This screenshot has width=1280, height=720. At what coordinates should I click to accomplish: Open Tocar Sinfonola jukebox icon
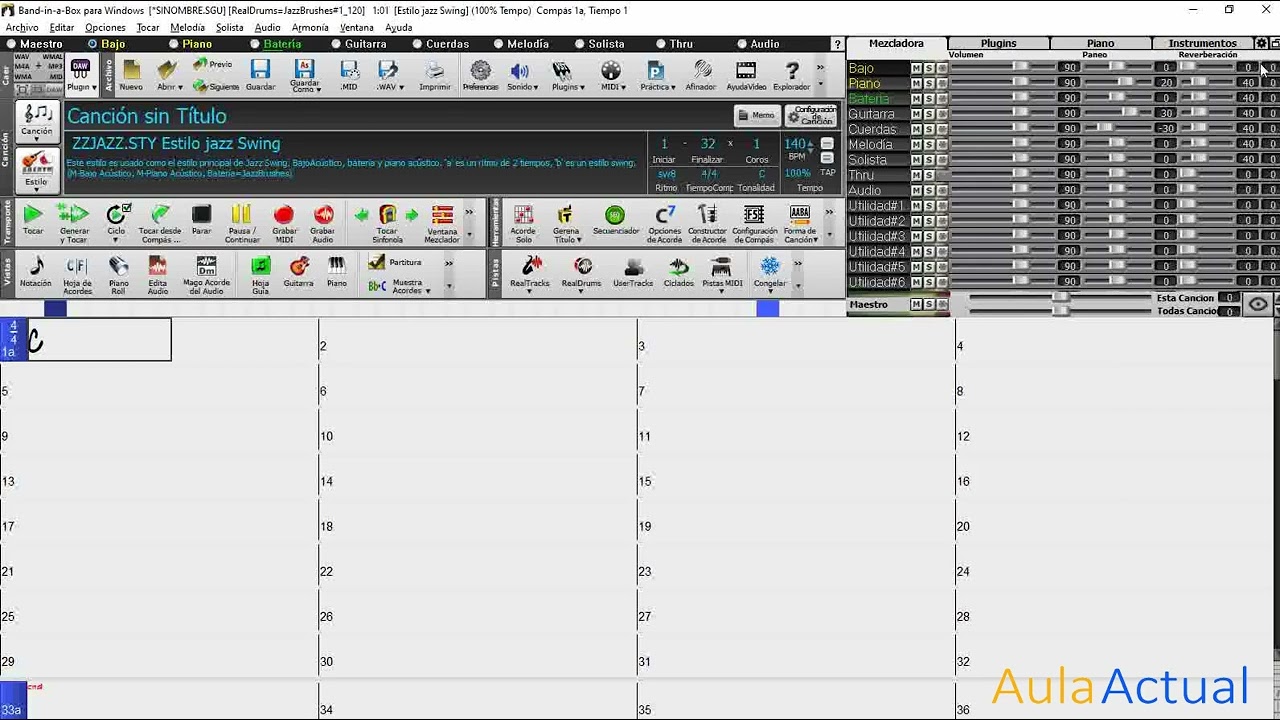click(388, 222)
